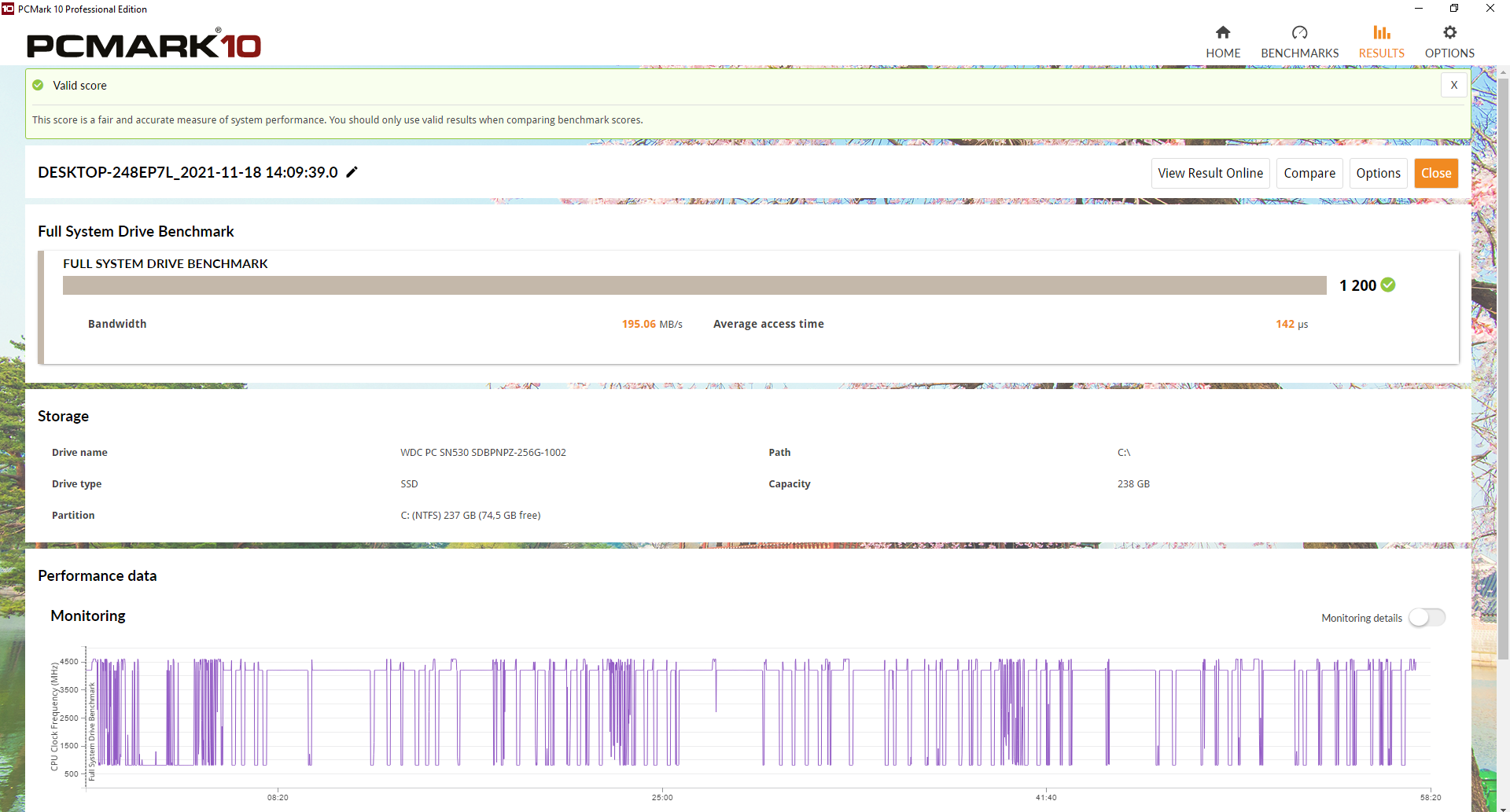Click the Full System Drive Benchmark score bar

tap(694, 285)
